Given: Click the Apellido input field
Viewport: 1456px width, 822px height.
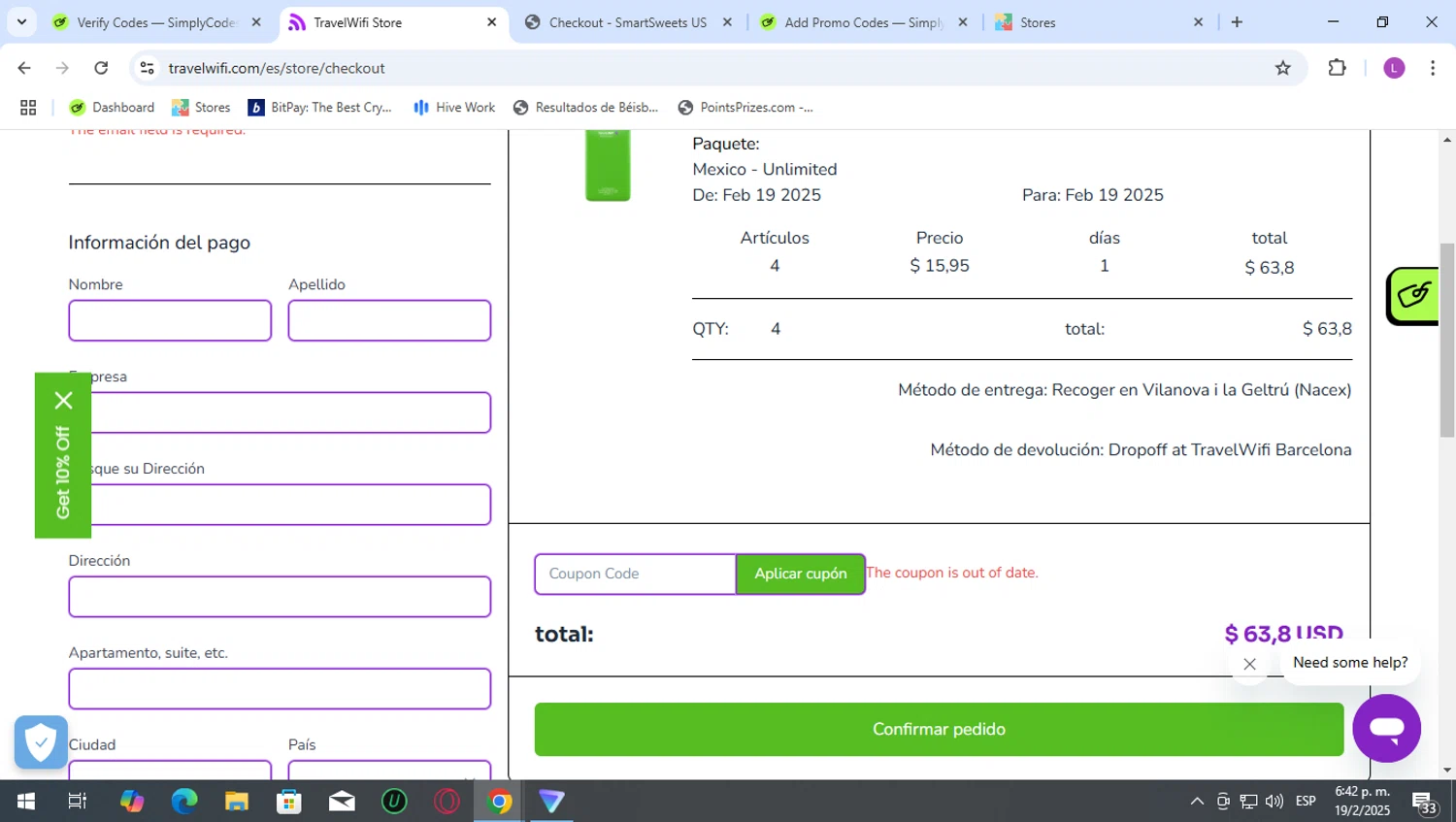Looking at the screenshot, I should (389, 320).
